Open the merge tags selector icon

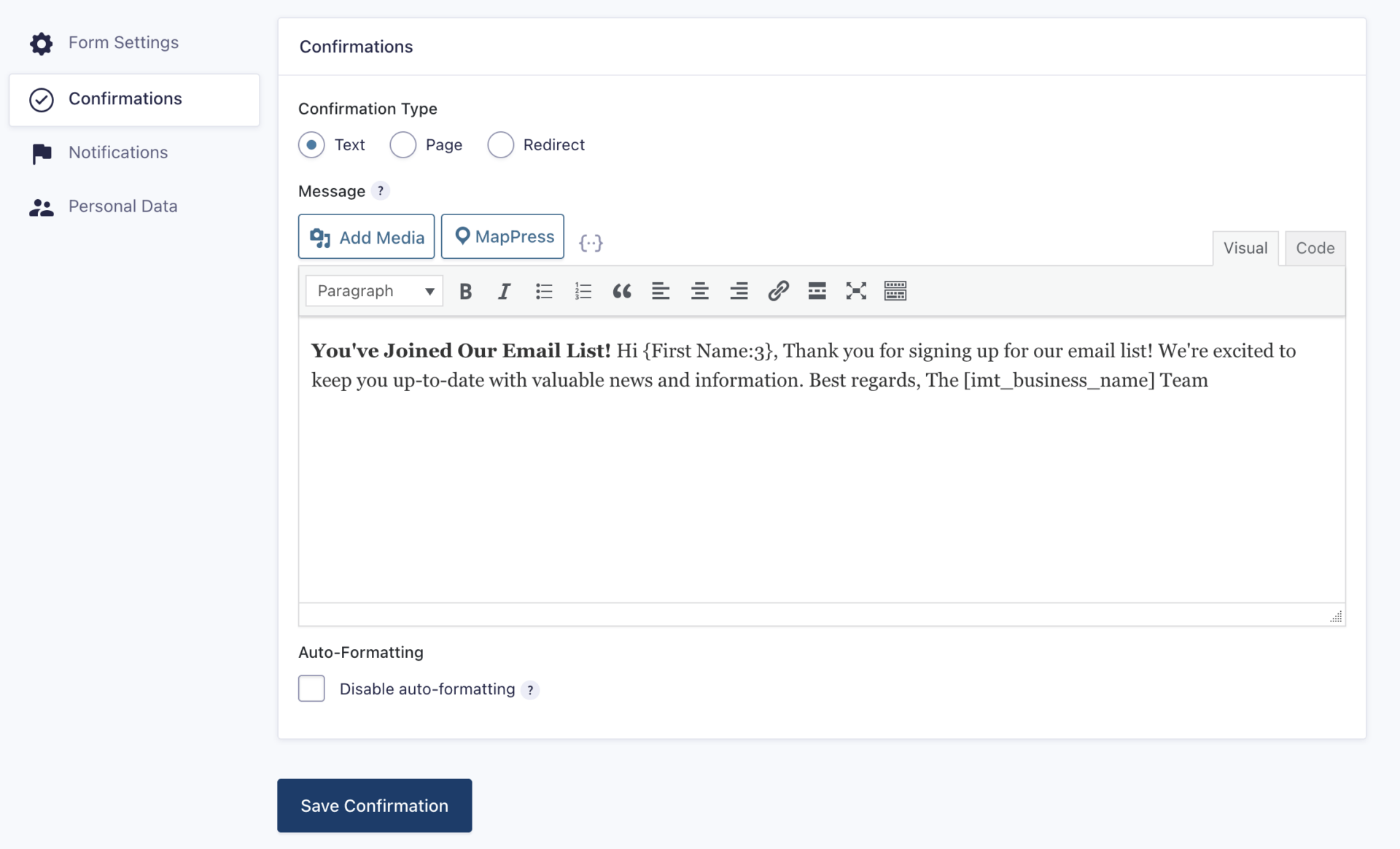(591, 243)
